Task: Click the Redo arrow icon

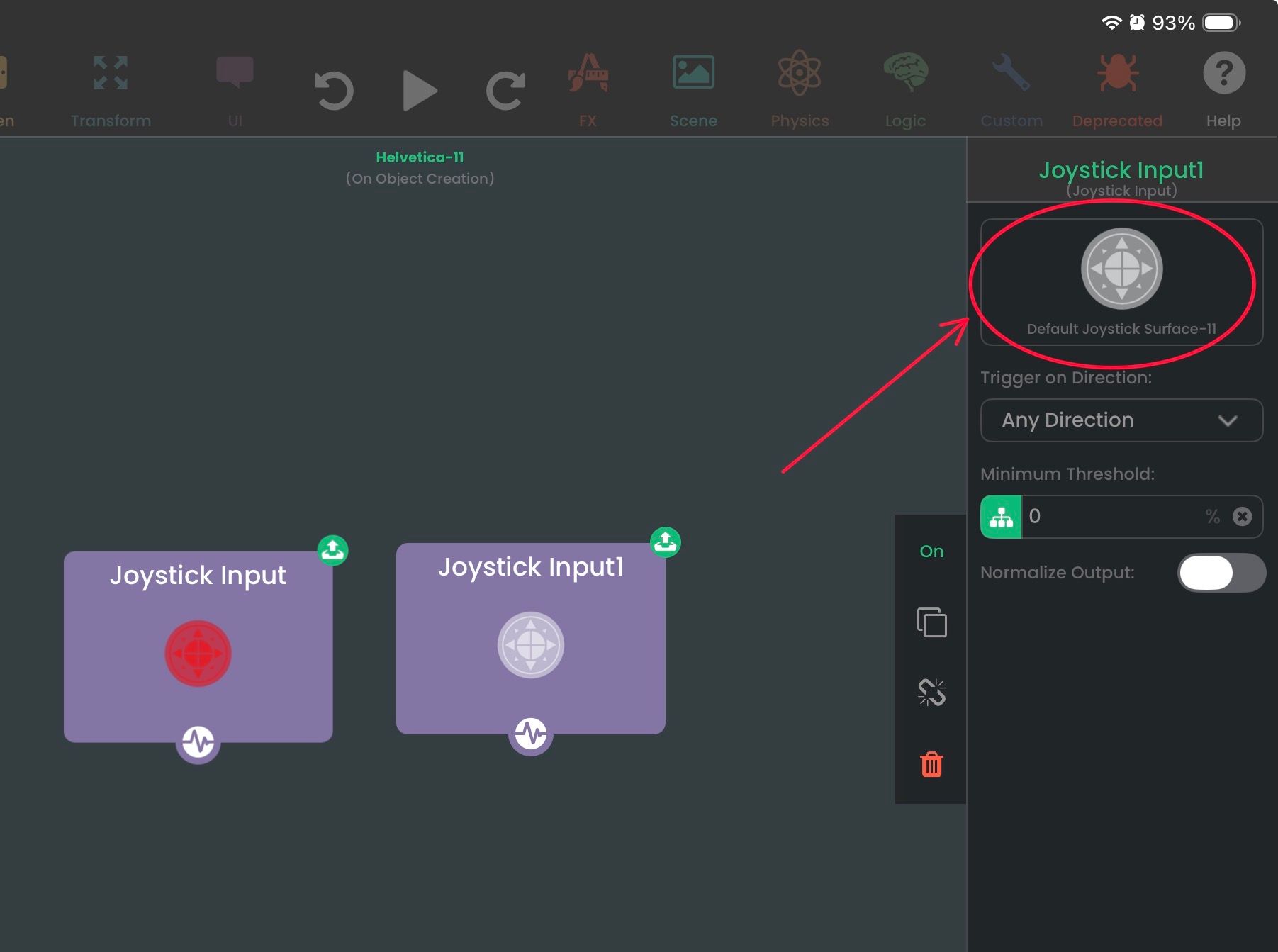Action: pyautogui.click(x=505, y=91)
